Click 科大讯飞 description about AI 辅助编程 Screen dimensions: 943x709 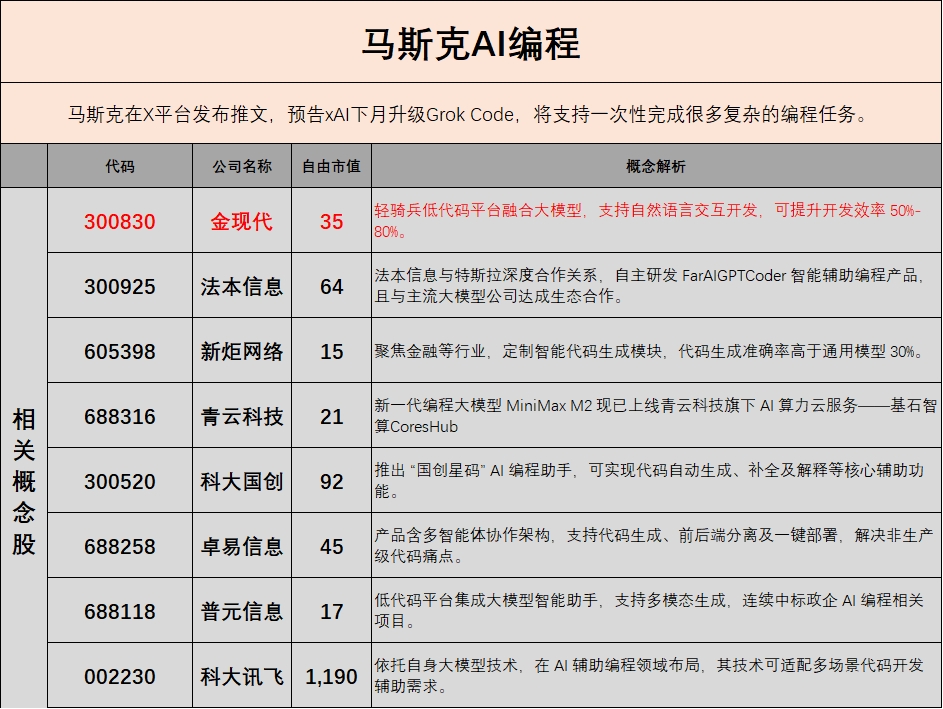tap(649, 675)
